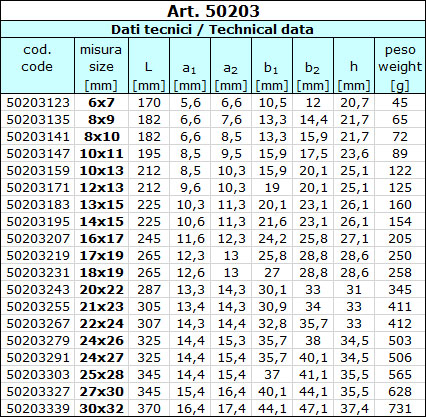
Task: Click the cod. code column header
Action: tap(37, 58)
